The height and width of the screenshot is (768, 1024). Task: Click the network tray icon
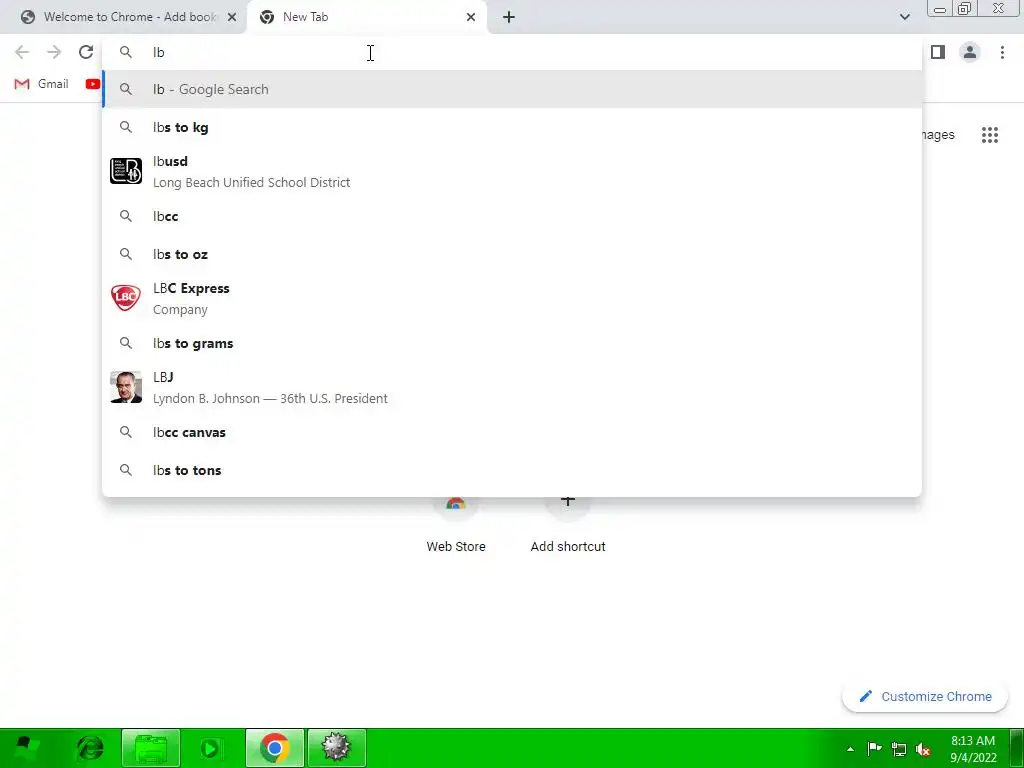pyautogui.click(x=899, y=749)
